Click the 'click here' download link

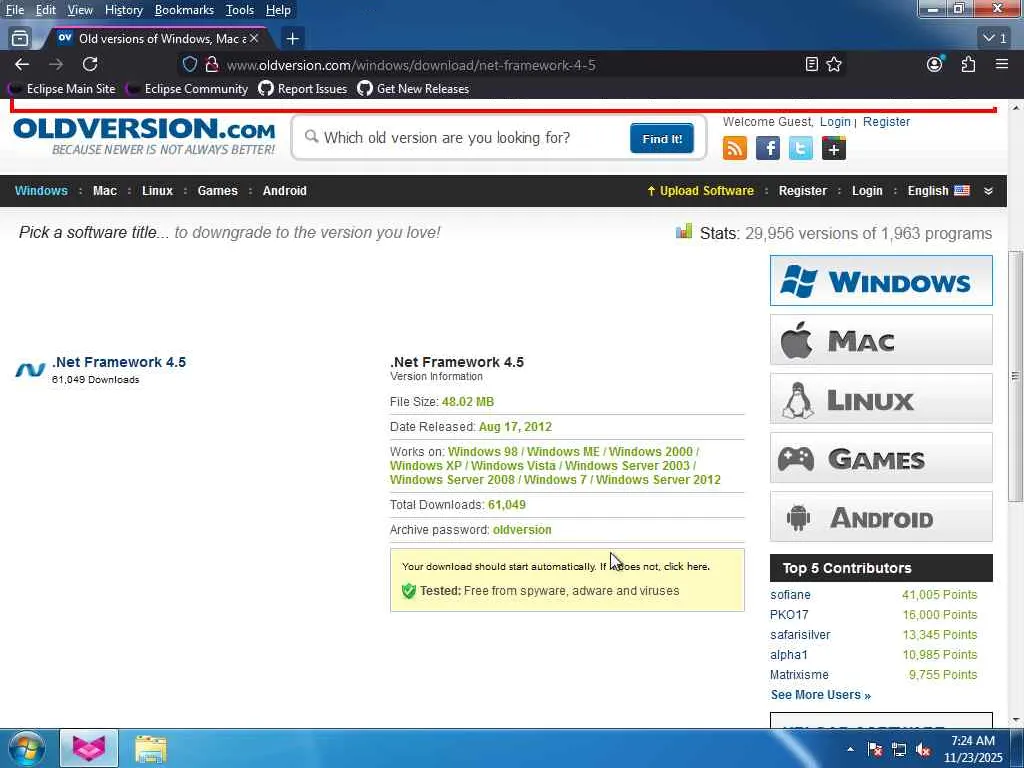tap(686, 566)
